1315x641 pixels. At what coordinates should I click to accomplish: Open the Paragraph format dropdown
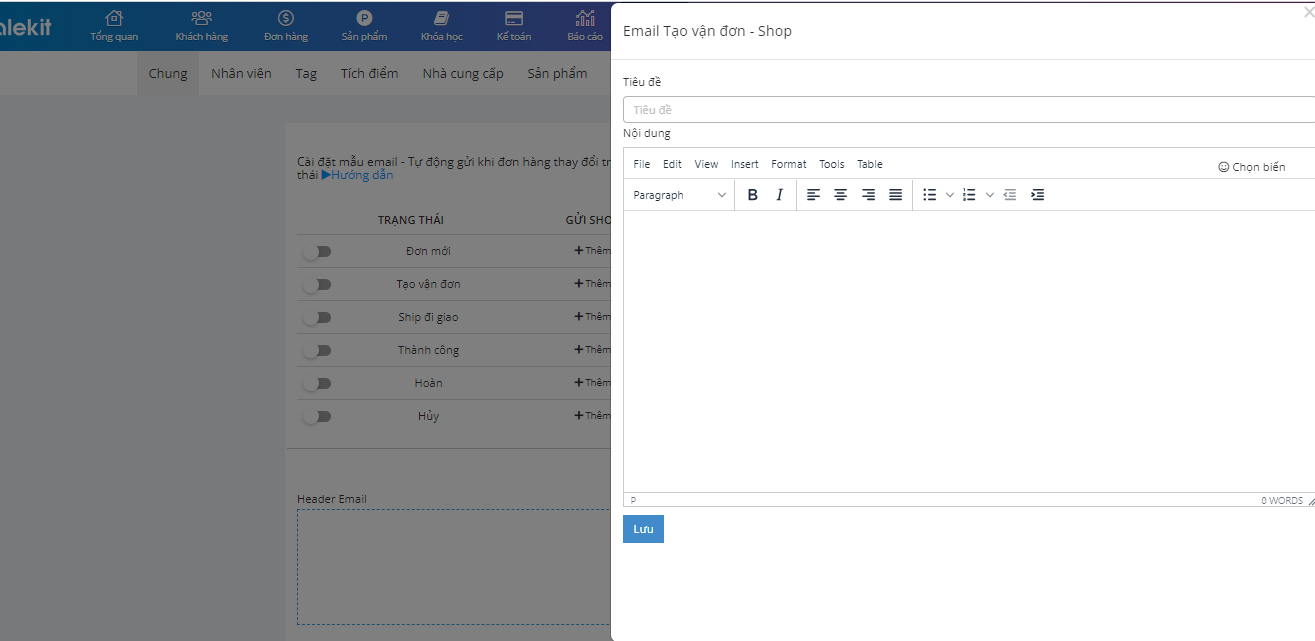(x=680, y=195)
